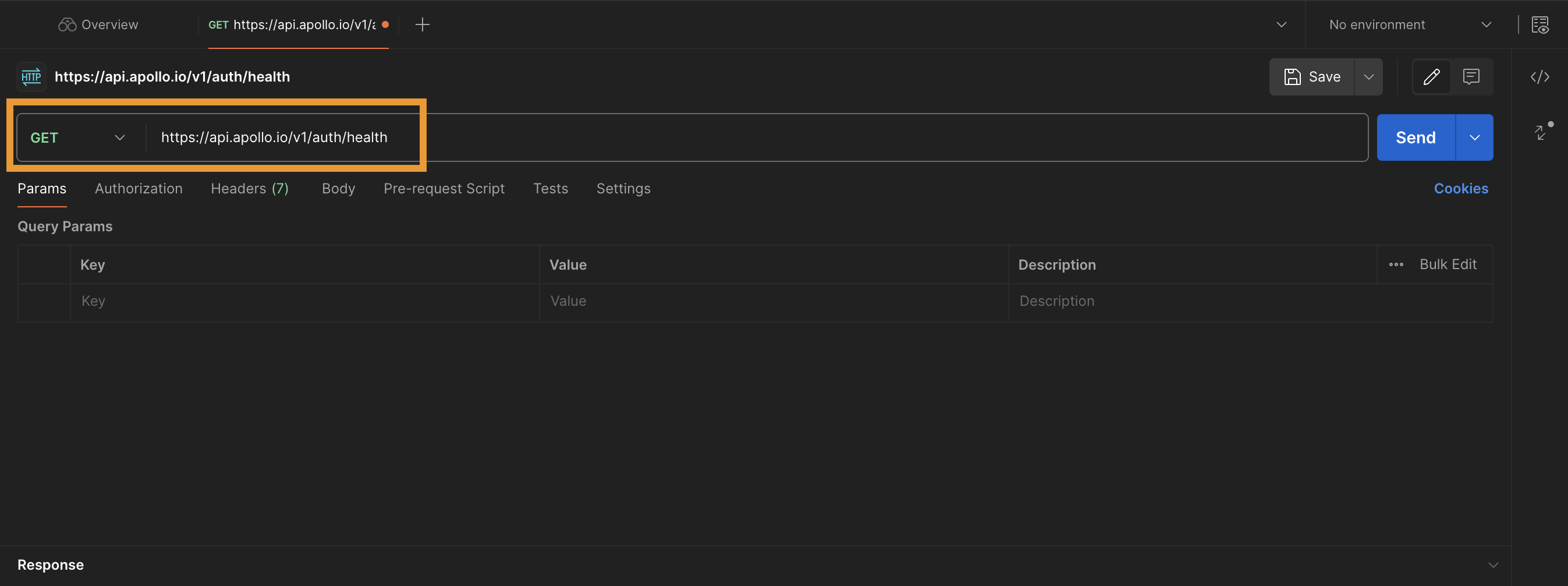Click Bulk Edit
The image size is (1568, 586).
(x=1448, y=264)
